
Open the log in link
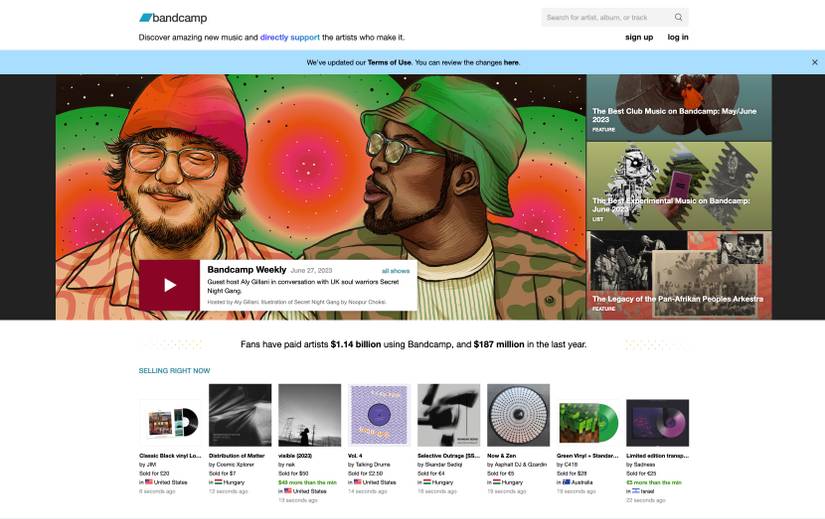[x=678, y=37]
